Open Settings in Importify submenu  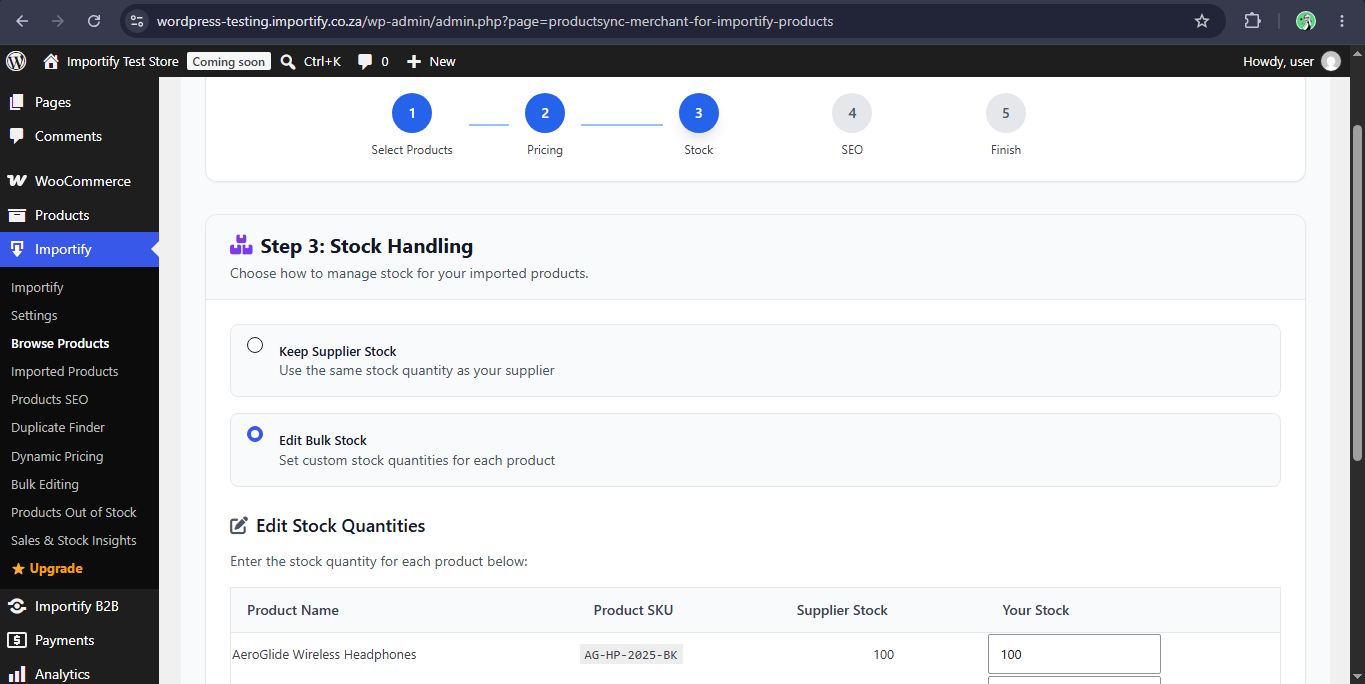click(34, 315)
